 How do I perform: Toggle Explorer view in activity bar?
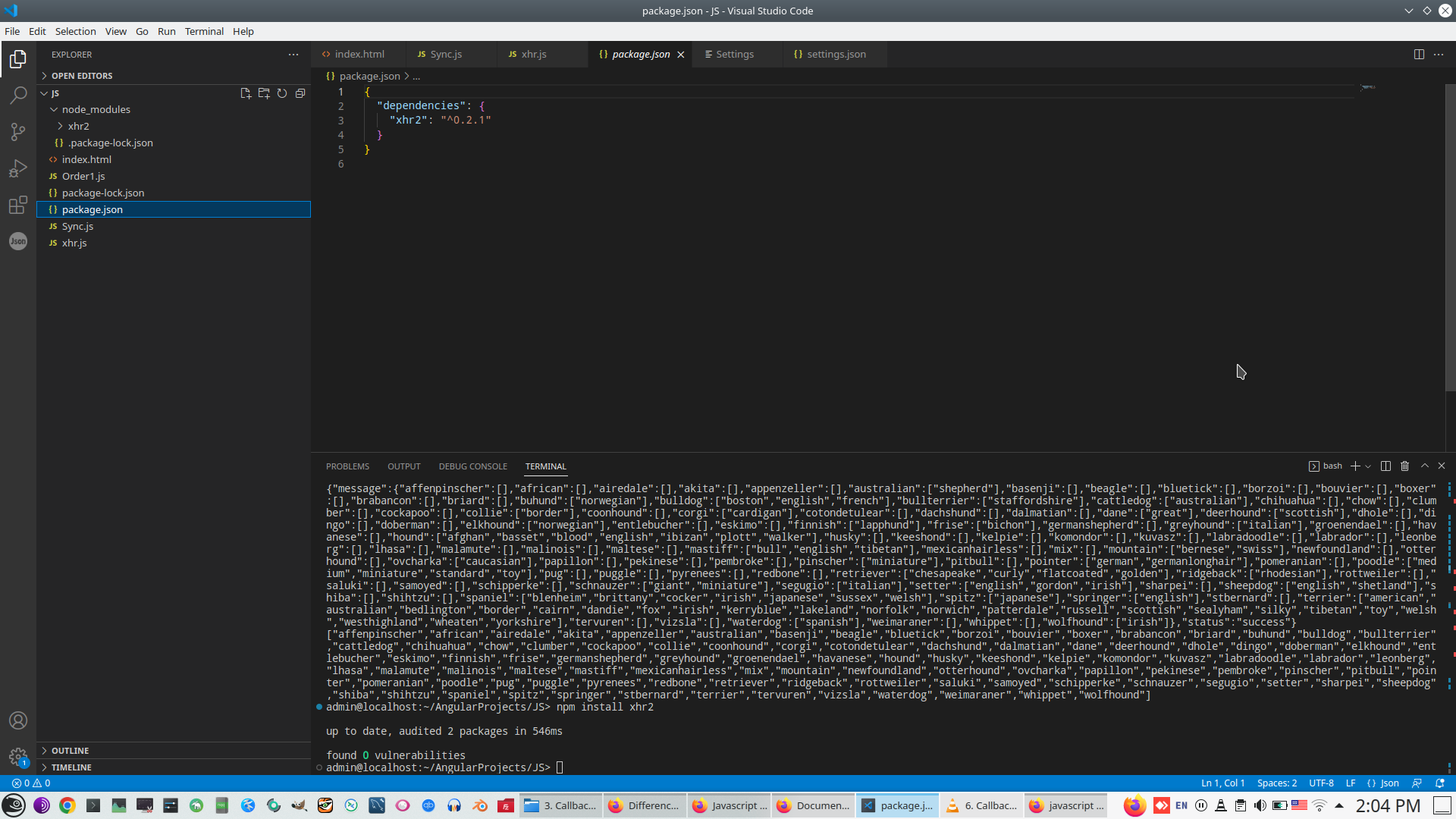[x=18, y=59]
